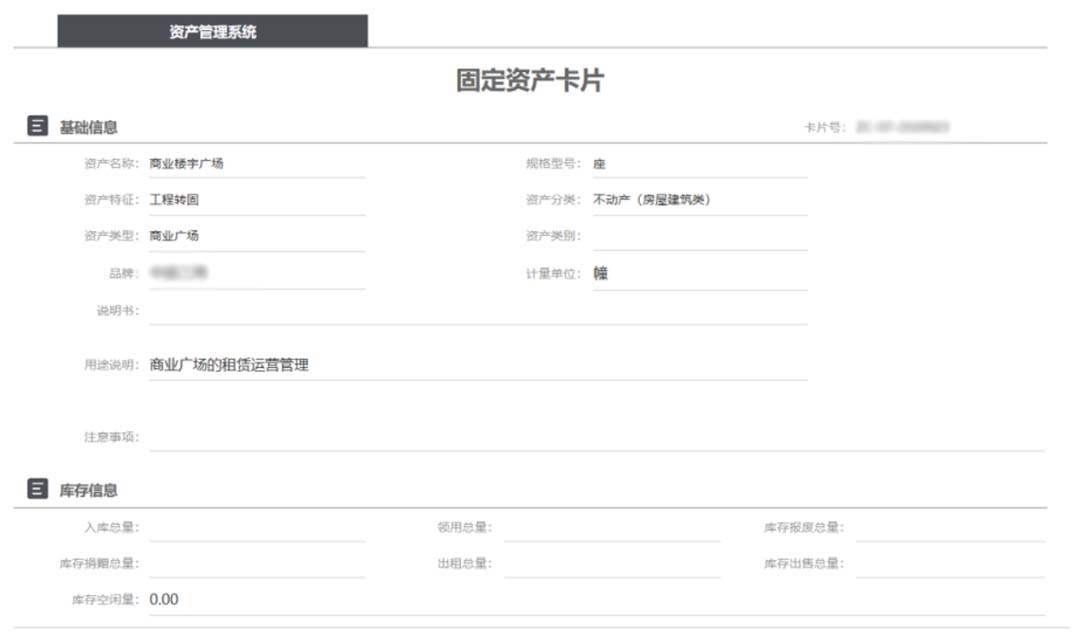
Task: Click the 卡片号 label
Action: 824,127
